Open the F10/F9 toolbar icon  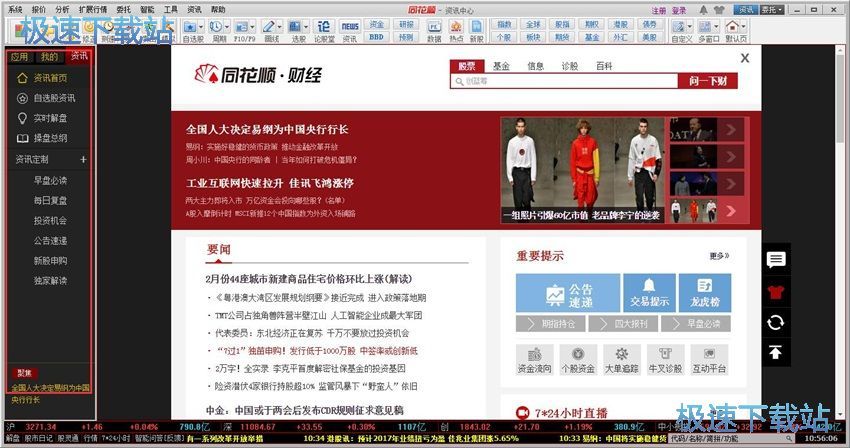[242, 26]
